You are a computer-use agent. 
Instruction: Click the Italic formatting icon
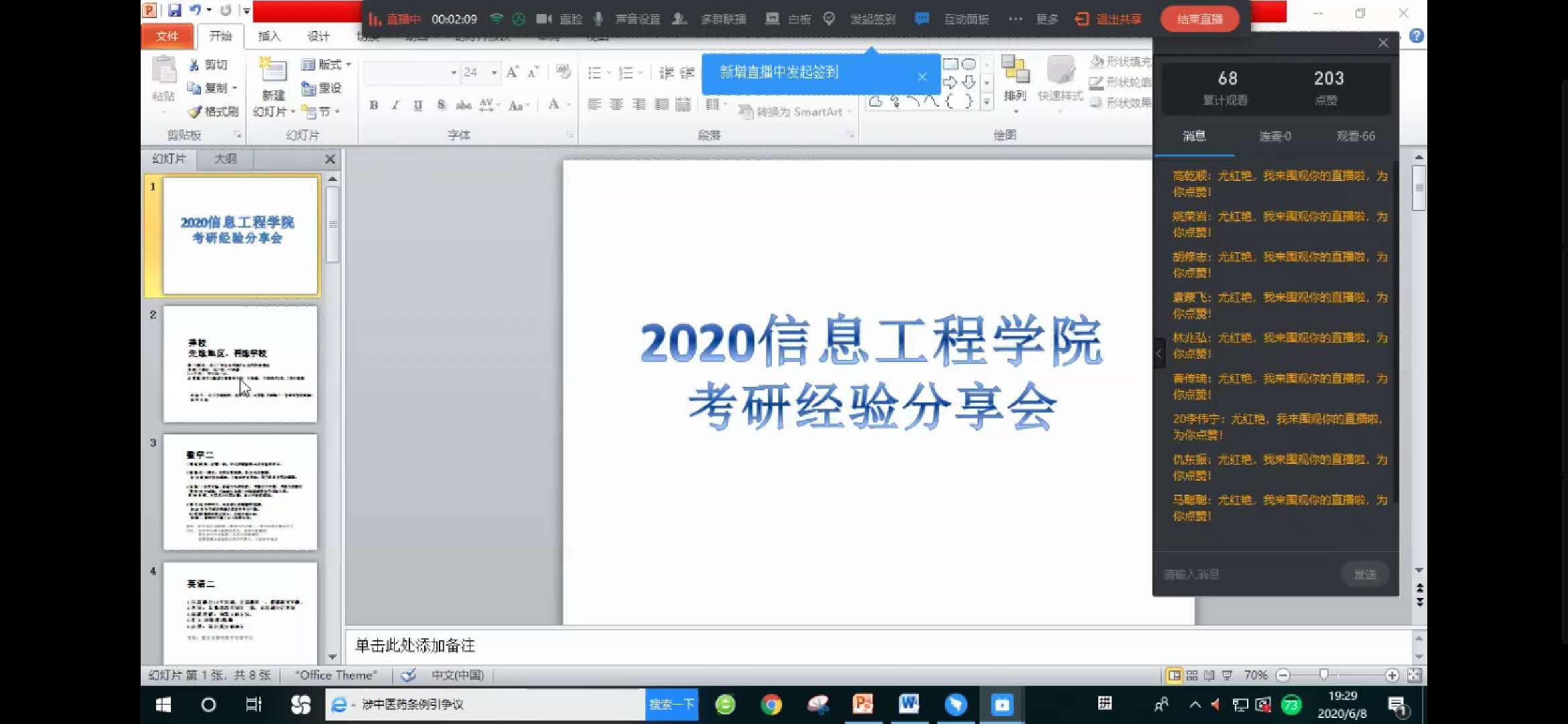point(395,105)
